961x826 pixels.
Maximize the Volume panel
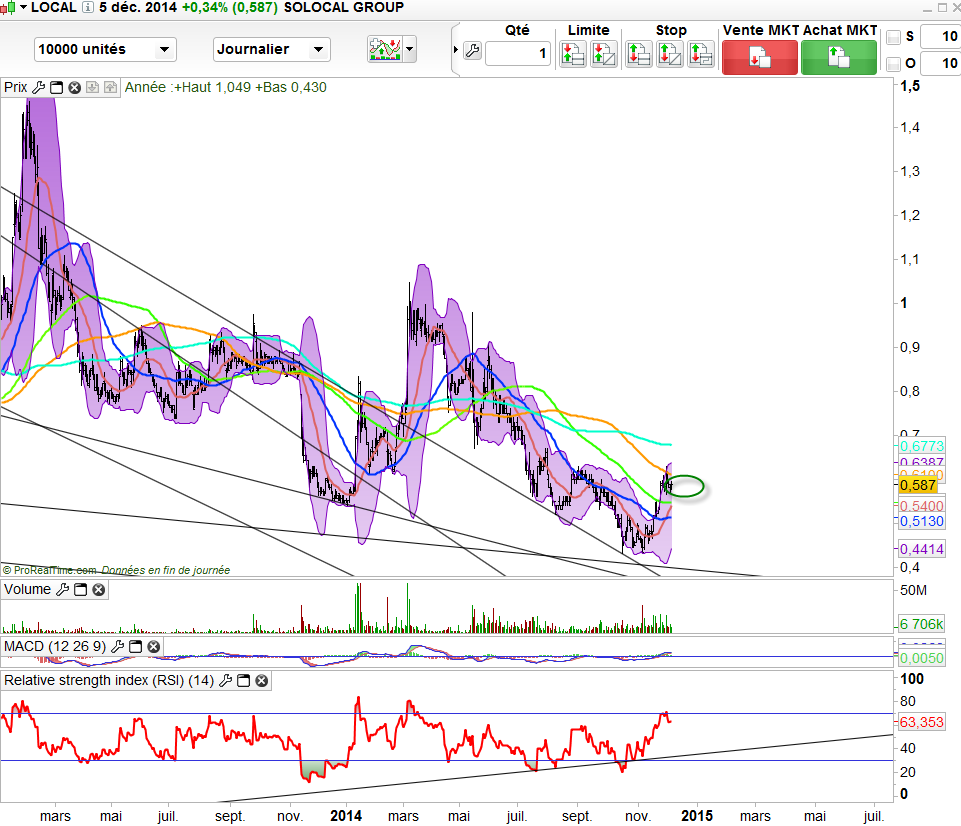click(80, 589)
